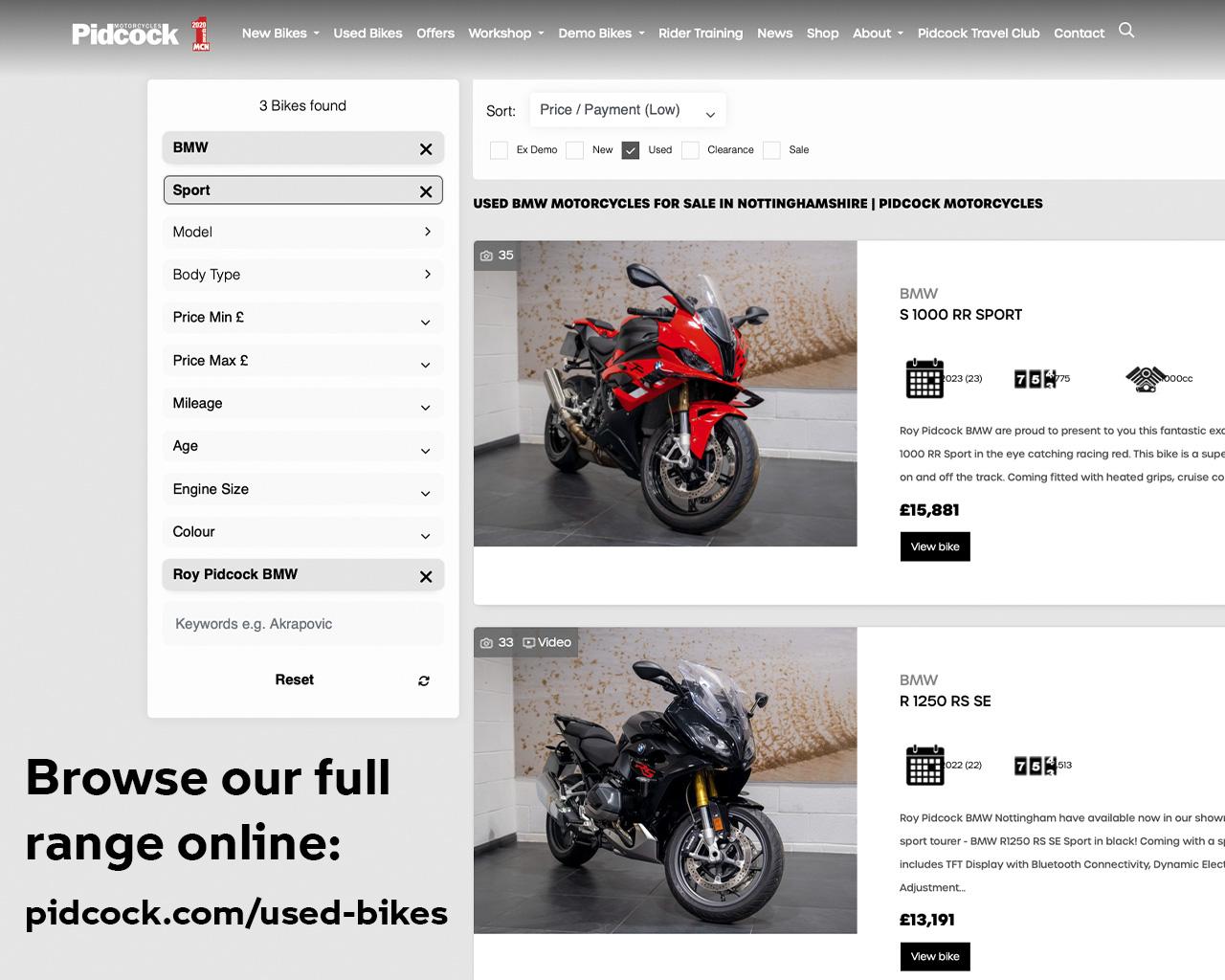
Task: Click the calendar icon for R 1250 RS SE
Action: click(924, 766)
